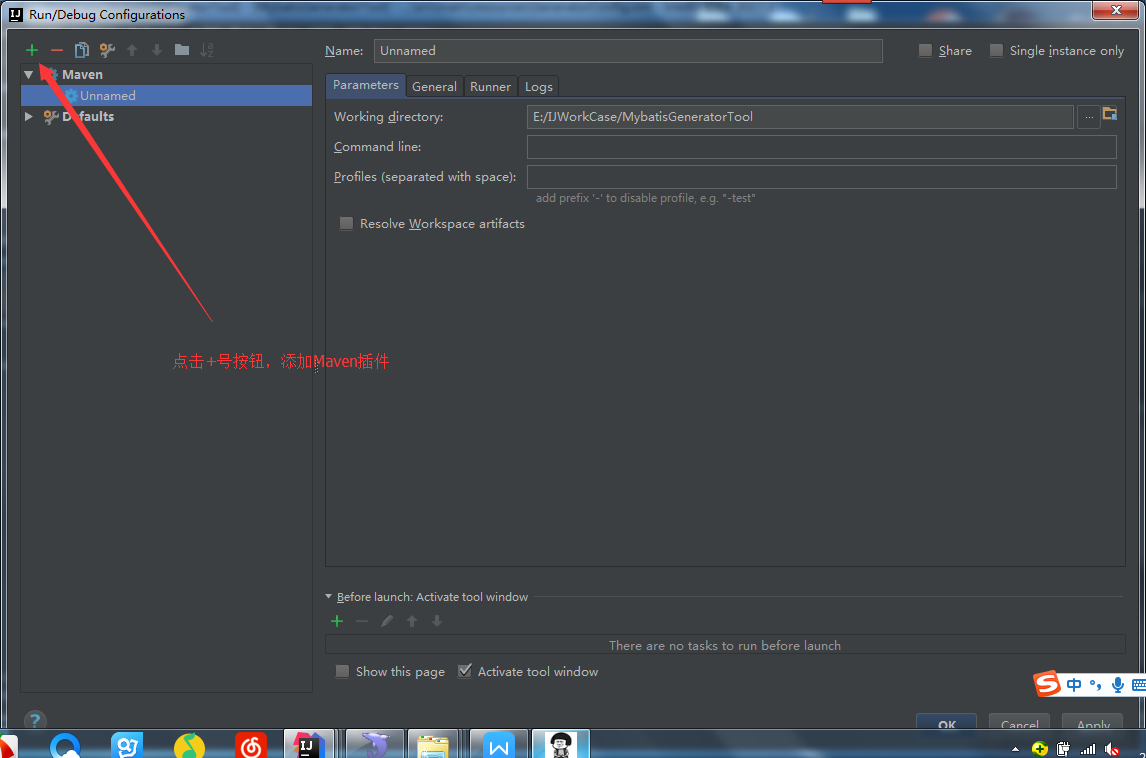The width and height of the screenshot is (1146, 758).
Task: Select Maven project folder icon
Action: pos(1110,114)
